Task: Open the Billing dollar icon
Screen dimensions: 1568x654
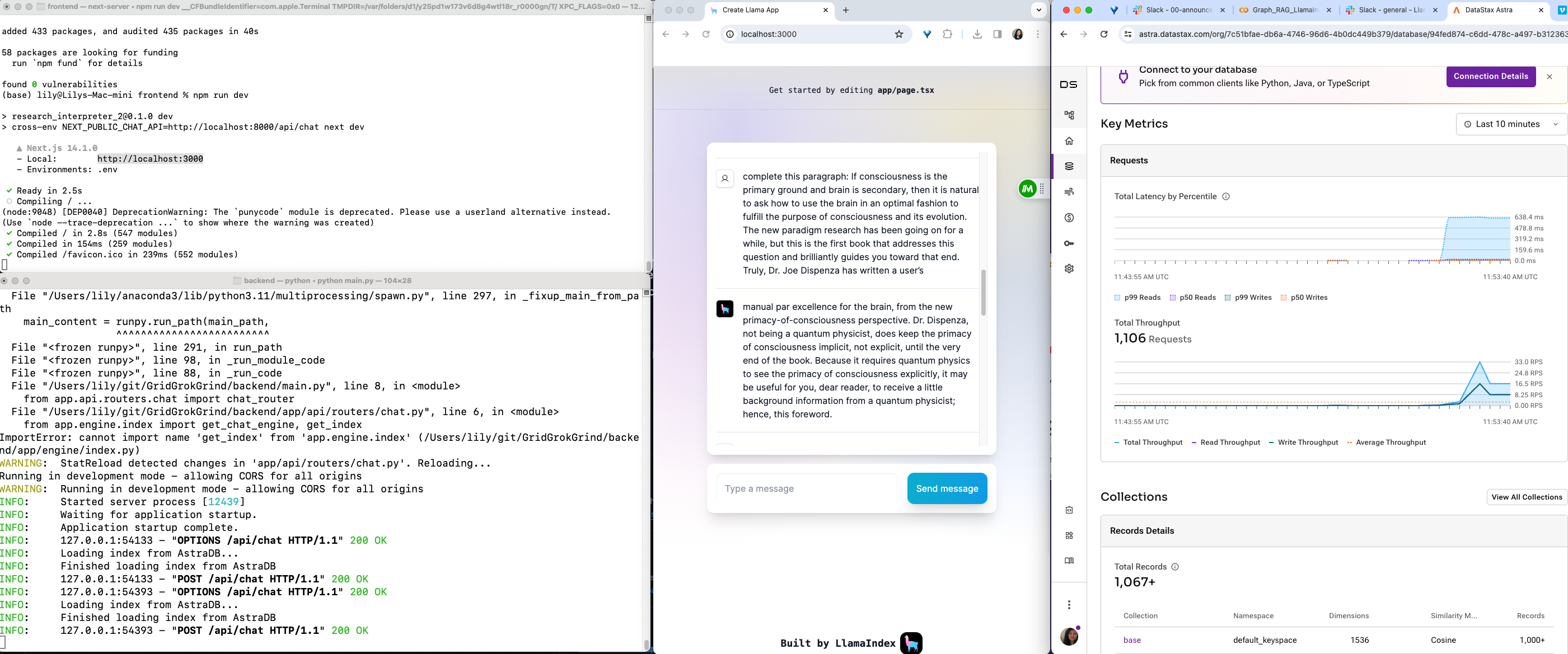Action: pyautogui.click(x=1069, y=218)
